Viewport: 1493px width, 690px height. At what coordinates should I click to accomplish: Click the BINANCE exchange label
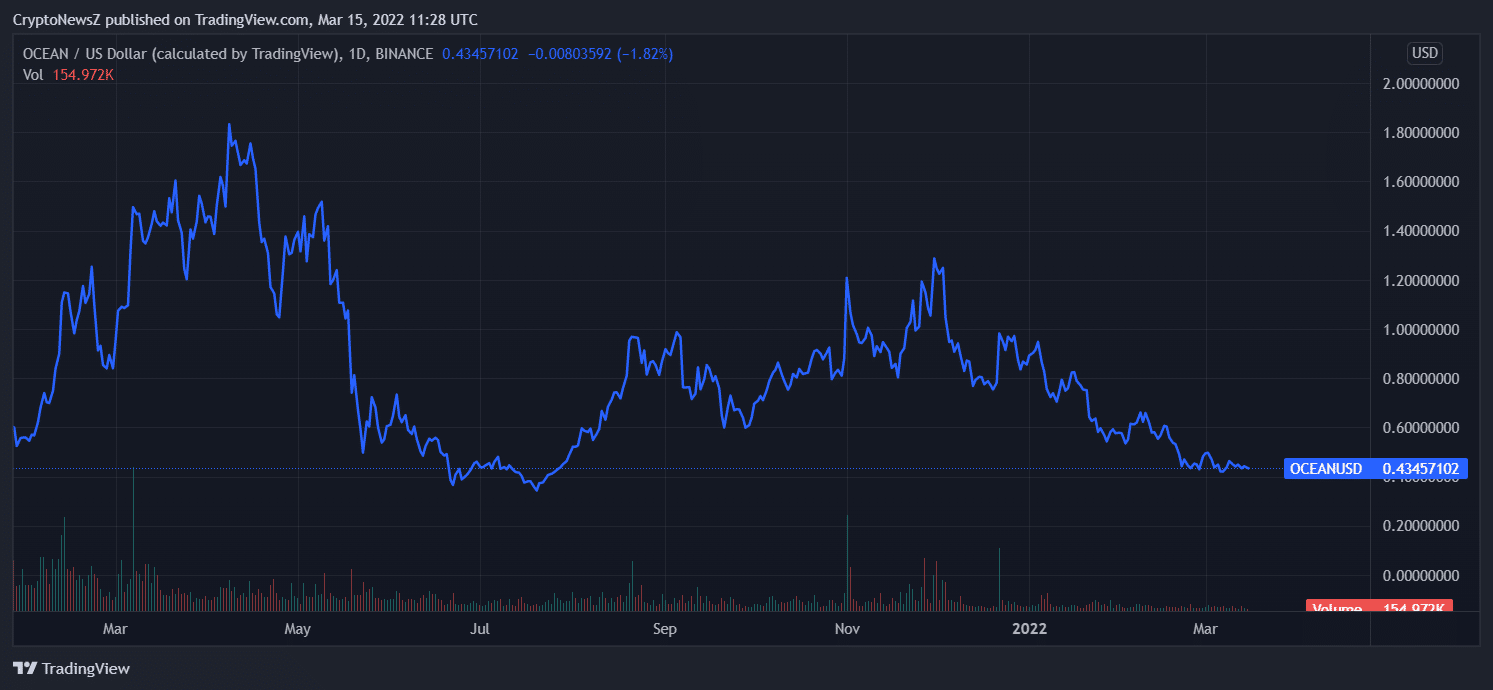click(404, 54)
